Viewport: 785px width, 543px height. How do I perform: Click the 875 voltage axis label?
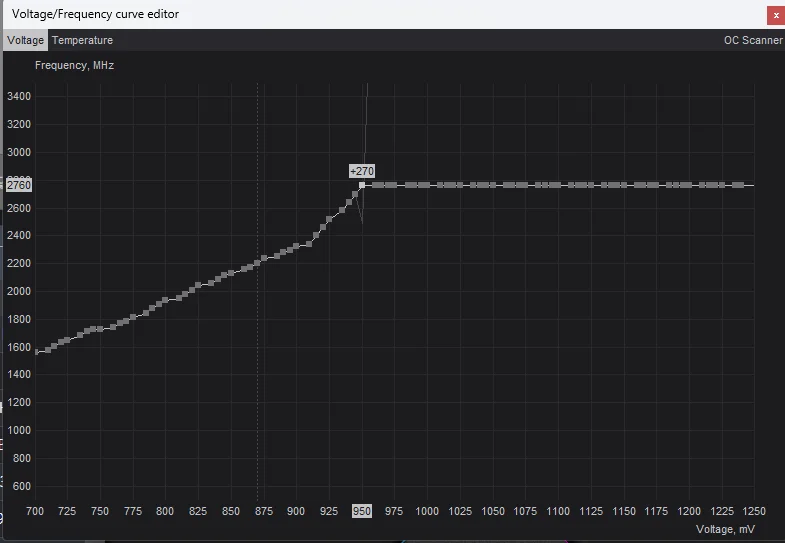coord(264,511)
